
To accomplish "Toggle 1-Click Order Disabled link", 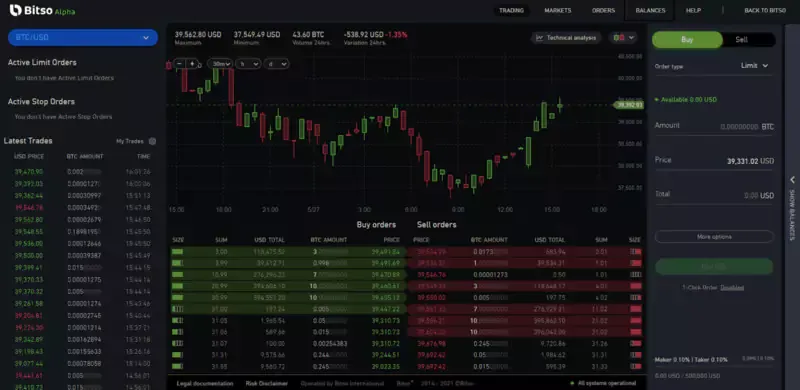I will click(x=732, y=287).
